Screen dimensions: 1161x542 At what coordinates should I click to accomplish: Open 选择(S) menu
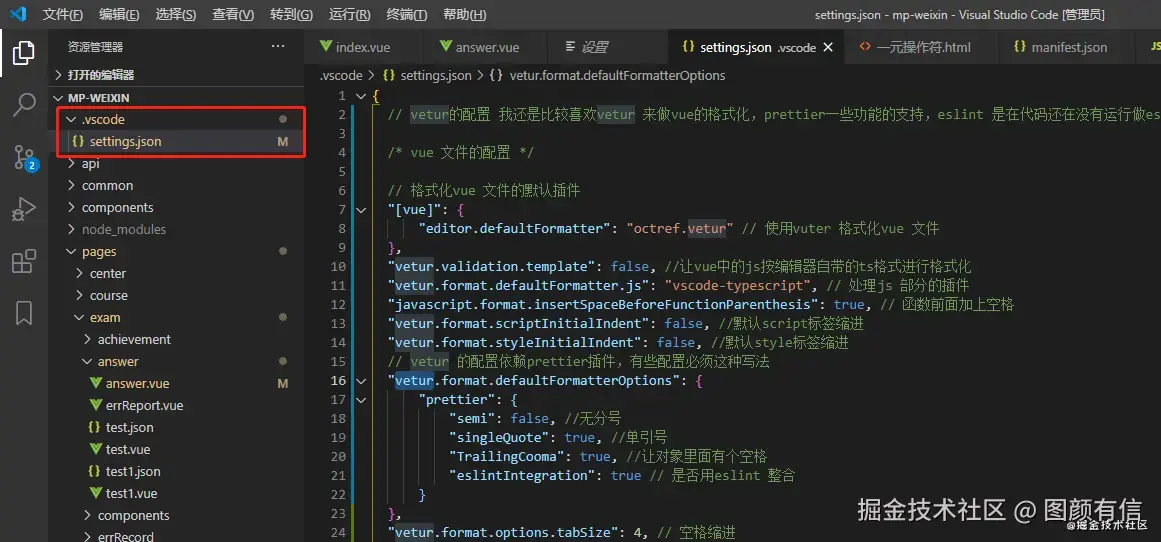(x=176, y=15)
